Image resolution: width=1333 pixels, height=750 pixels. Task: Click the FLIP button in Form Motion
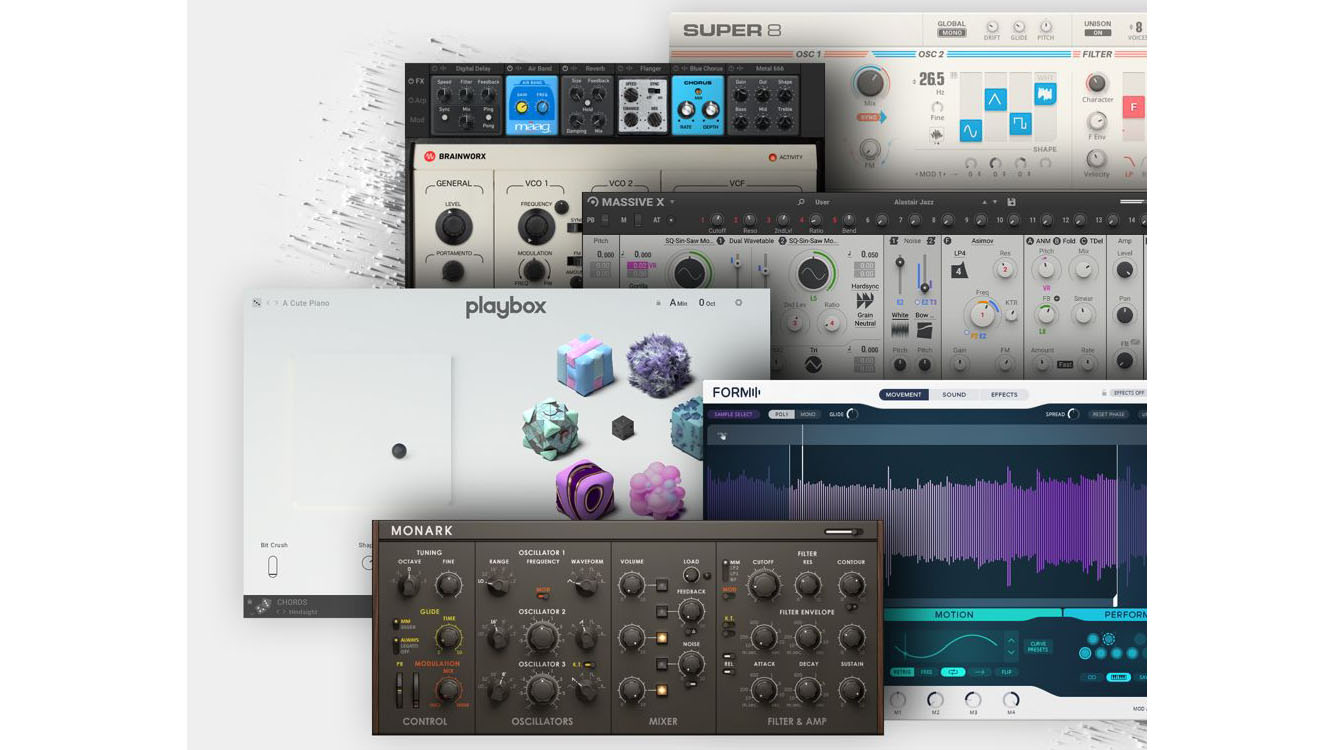(x=1005, y=672)
